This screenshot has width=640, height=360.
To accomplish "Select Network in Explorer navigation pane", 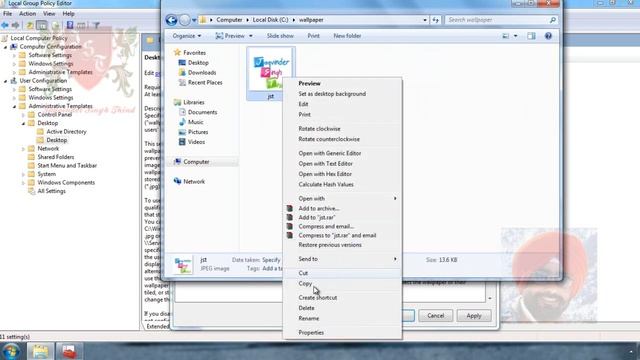I will coord(194,182).
